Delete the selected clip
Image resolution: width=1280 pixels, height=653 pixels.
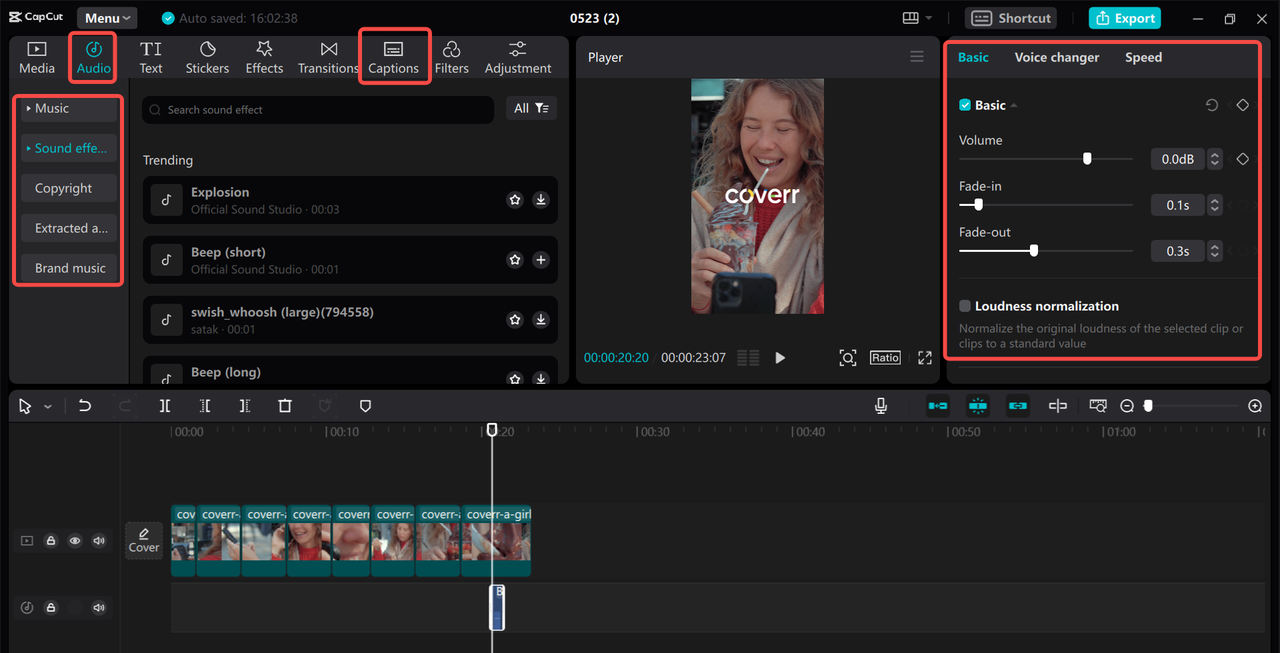tap(285, 406)
